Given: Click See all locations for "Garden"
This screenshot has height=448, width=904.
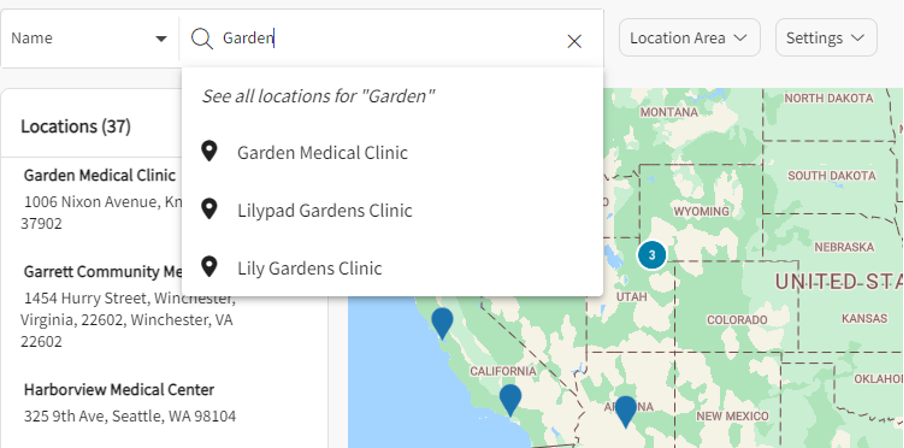Looking at the screenshot, I should (x=318, y=96).
